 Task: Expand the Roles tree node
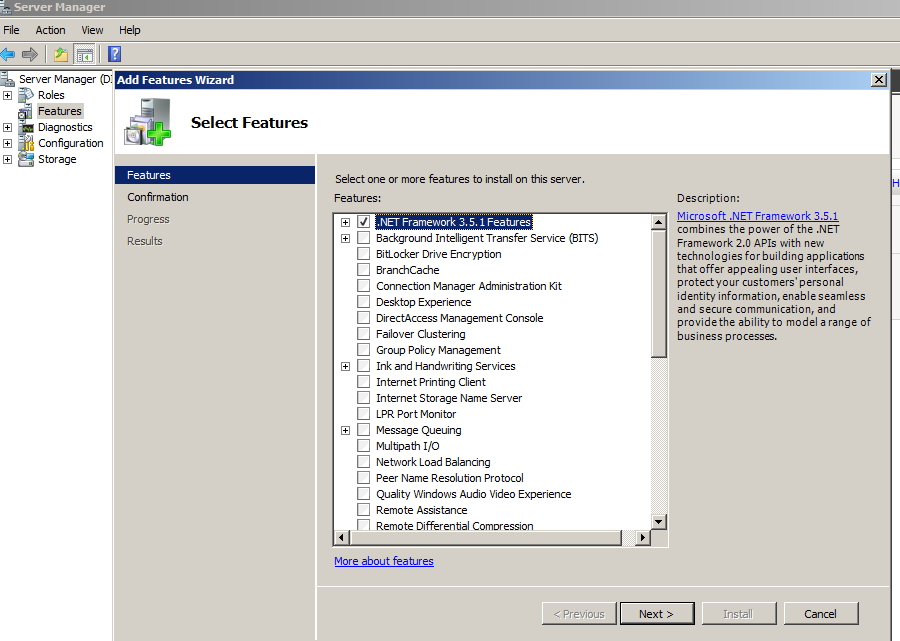pos(8,95)
